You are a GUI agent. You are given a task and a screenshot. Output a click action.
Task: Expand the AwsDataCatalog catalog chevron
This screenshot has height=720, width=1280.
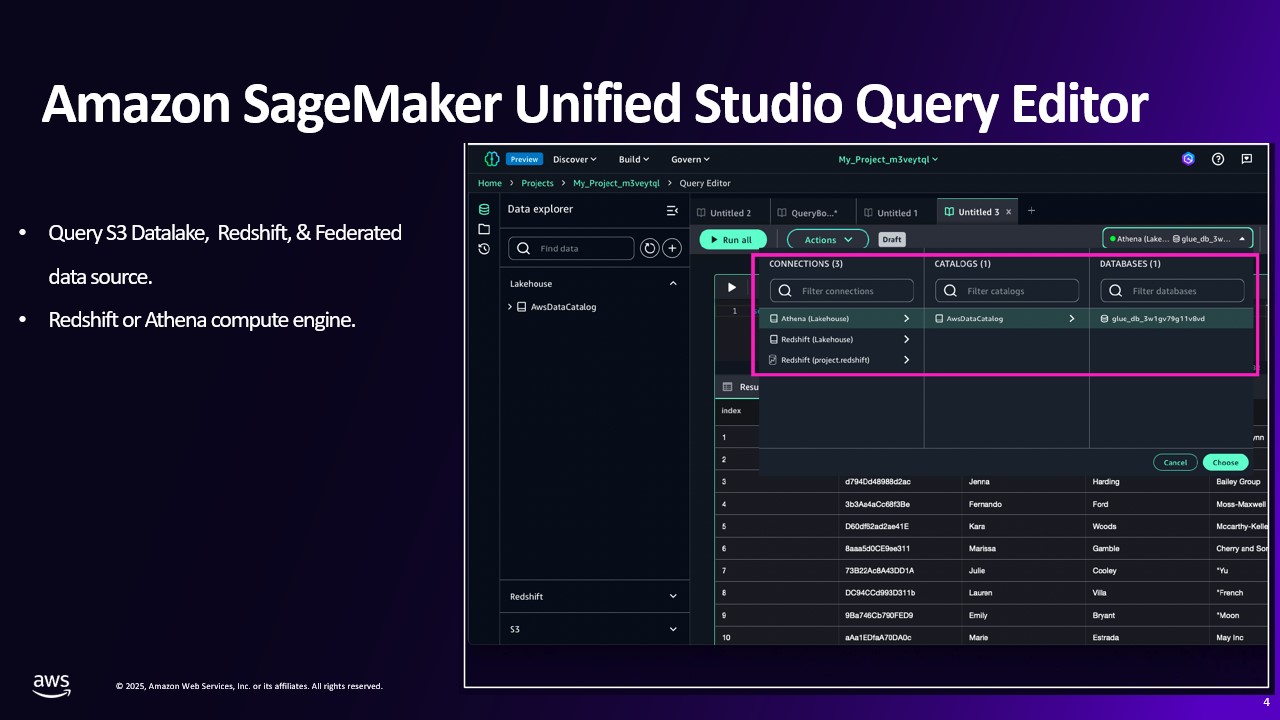(1071, 319)
